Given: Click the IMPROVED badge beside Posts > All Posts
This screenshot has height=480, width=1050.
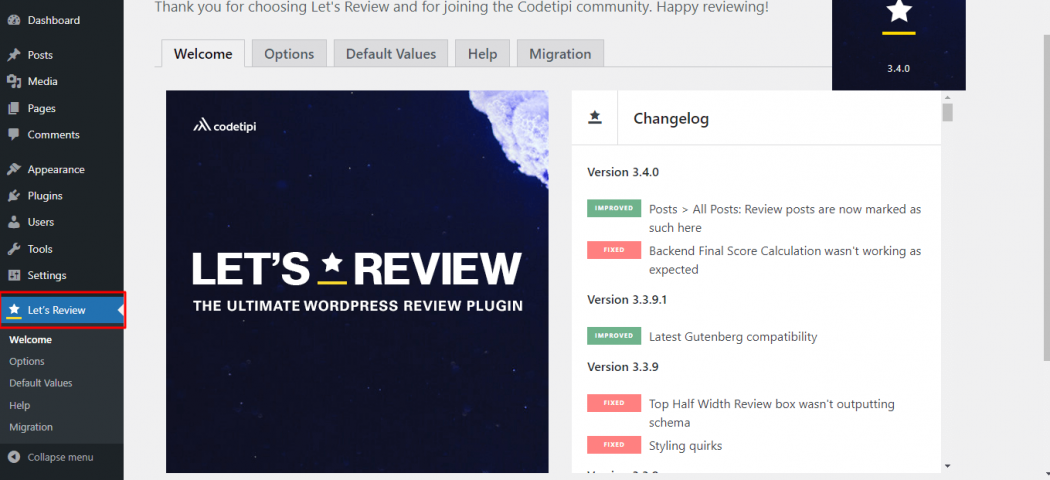Looking at the screenshot, I should click(x=614, y=208).
